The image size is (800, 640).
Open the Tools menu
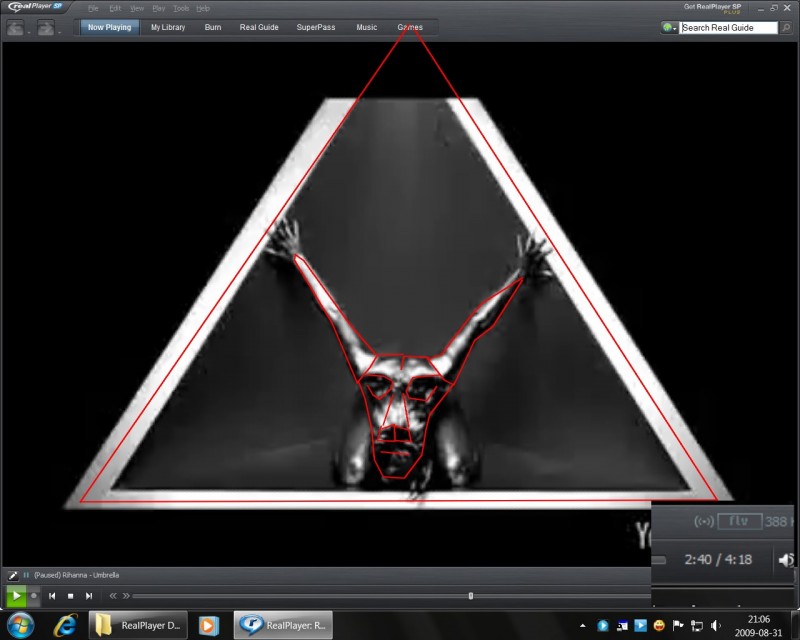click(181, 9)
